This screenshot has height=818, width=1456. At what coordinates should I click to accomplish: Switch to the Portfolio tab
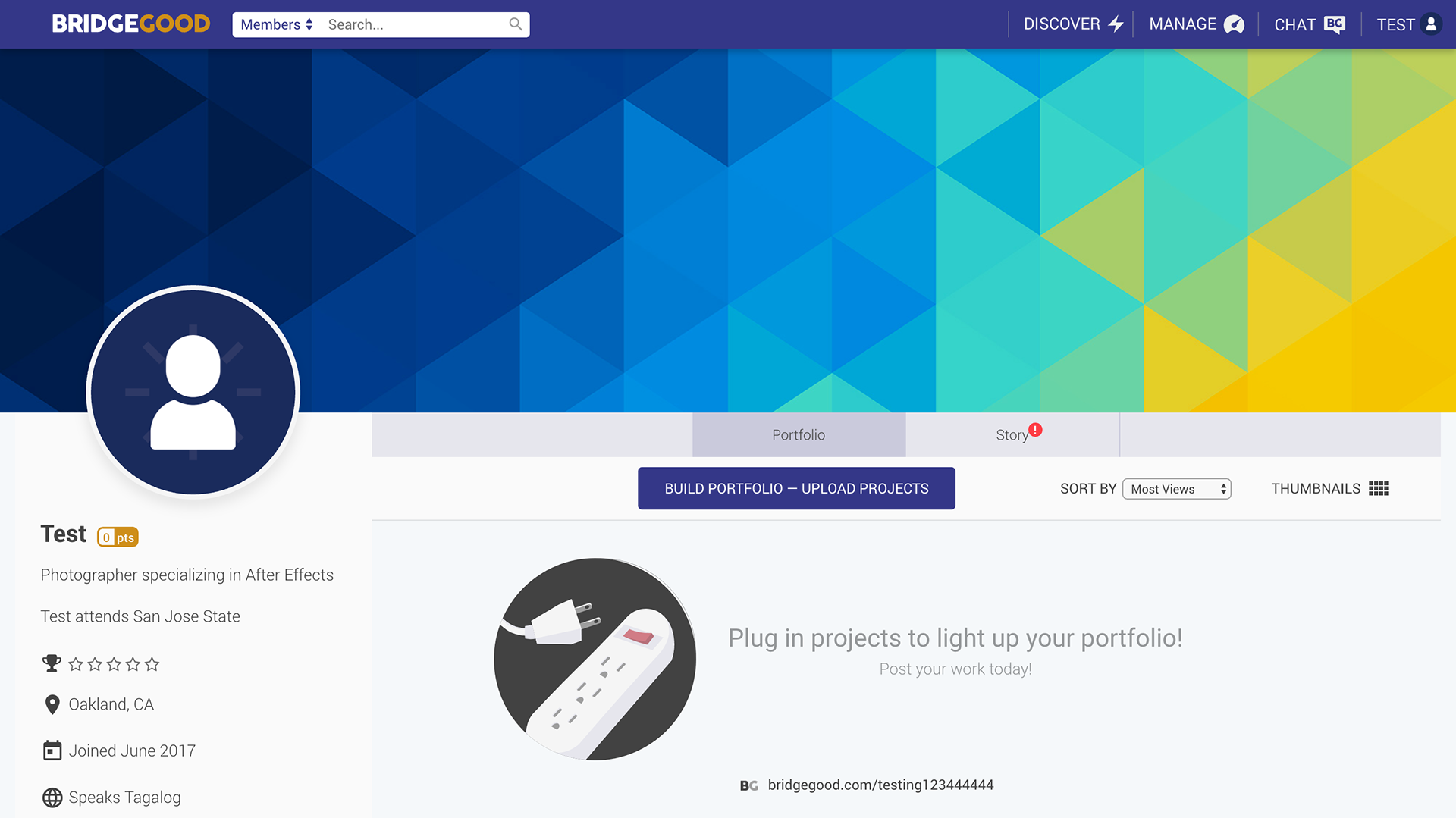tap(799, 435)
